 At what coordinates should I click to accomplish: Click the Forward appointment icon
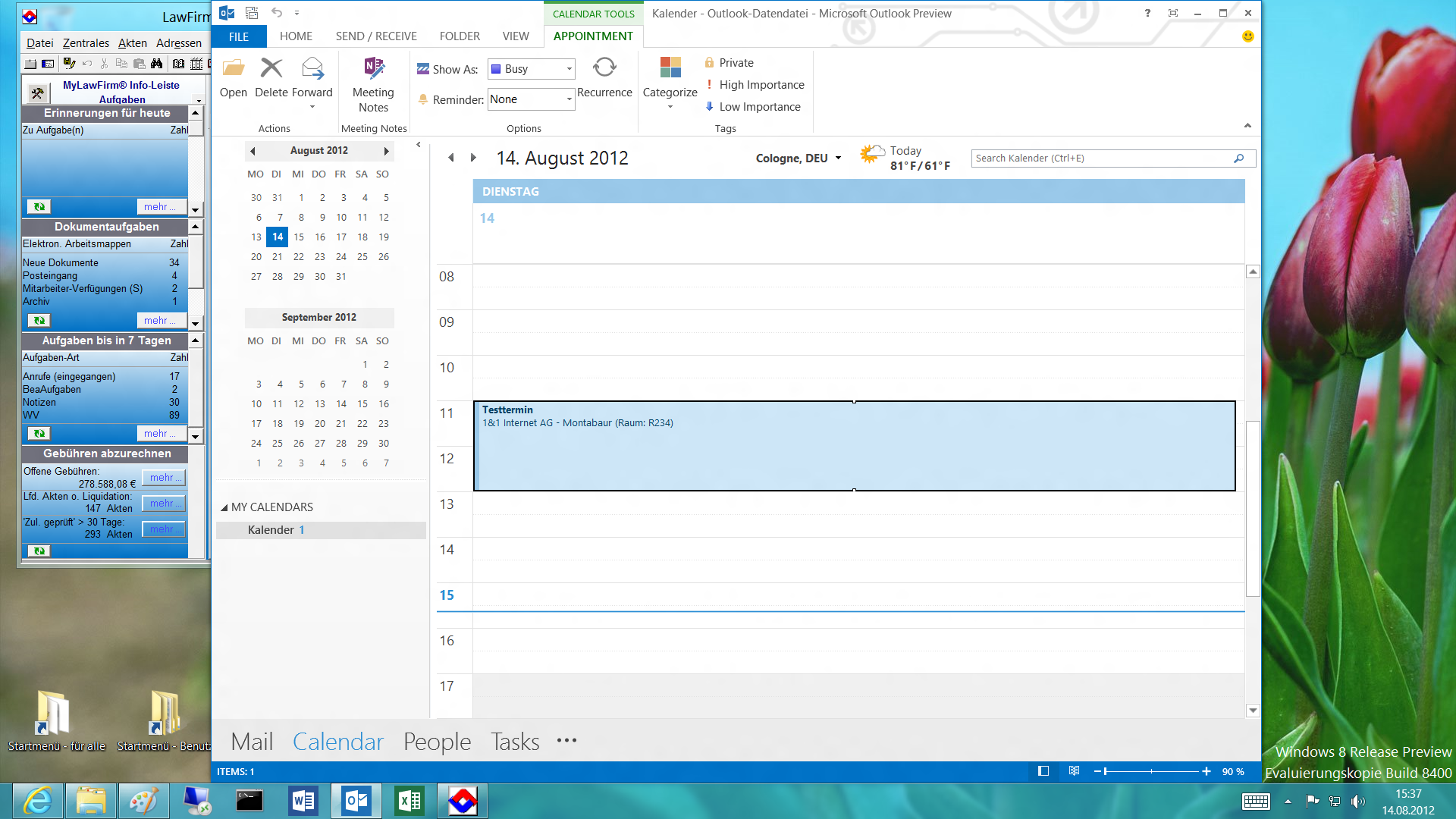pos(312,69)
